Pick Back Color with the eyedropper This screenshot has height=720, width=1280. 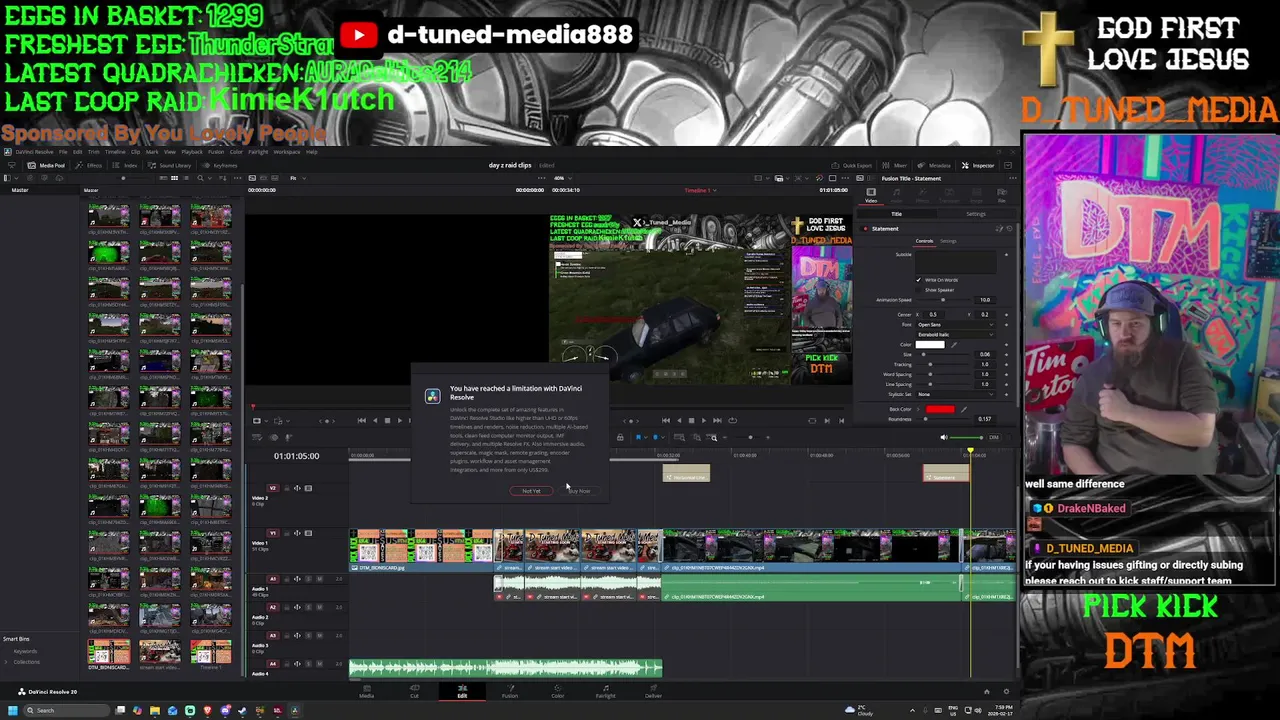(x=964, y=409)
